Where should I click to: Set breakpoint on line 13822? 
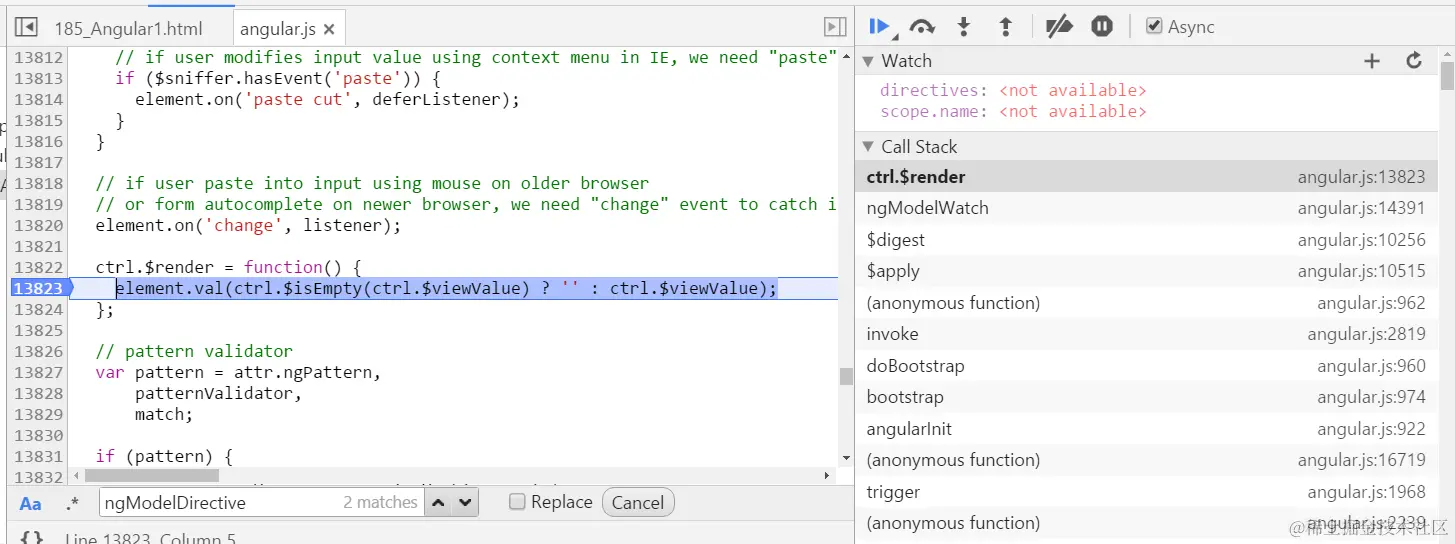click(38, 267)
